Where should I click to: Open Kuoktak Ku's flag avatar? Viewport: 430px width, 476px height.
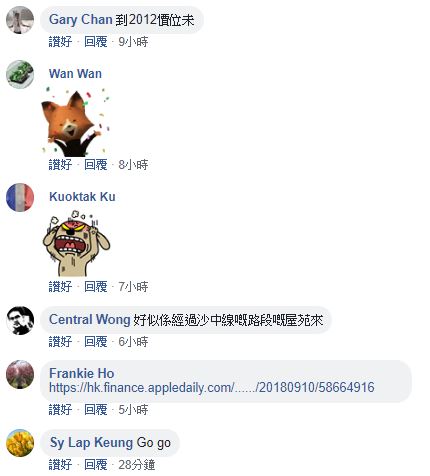point(20,197)
